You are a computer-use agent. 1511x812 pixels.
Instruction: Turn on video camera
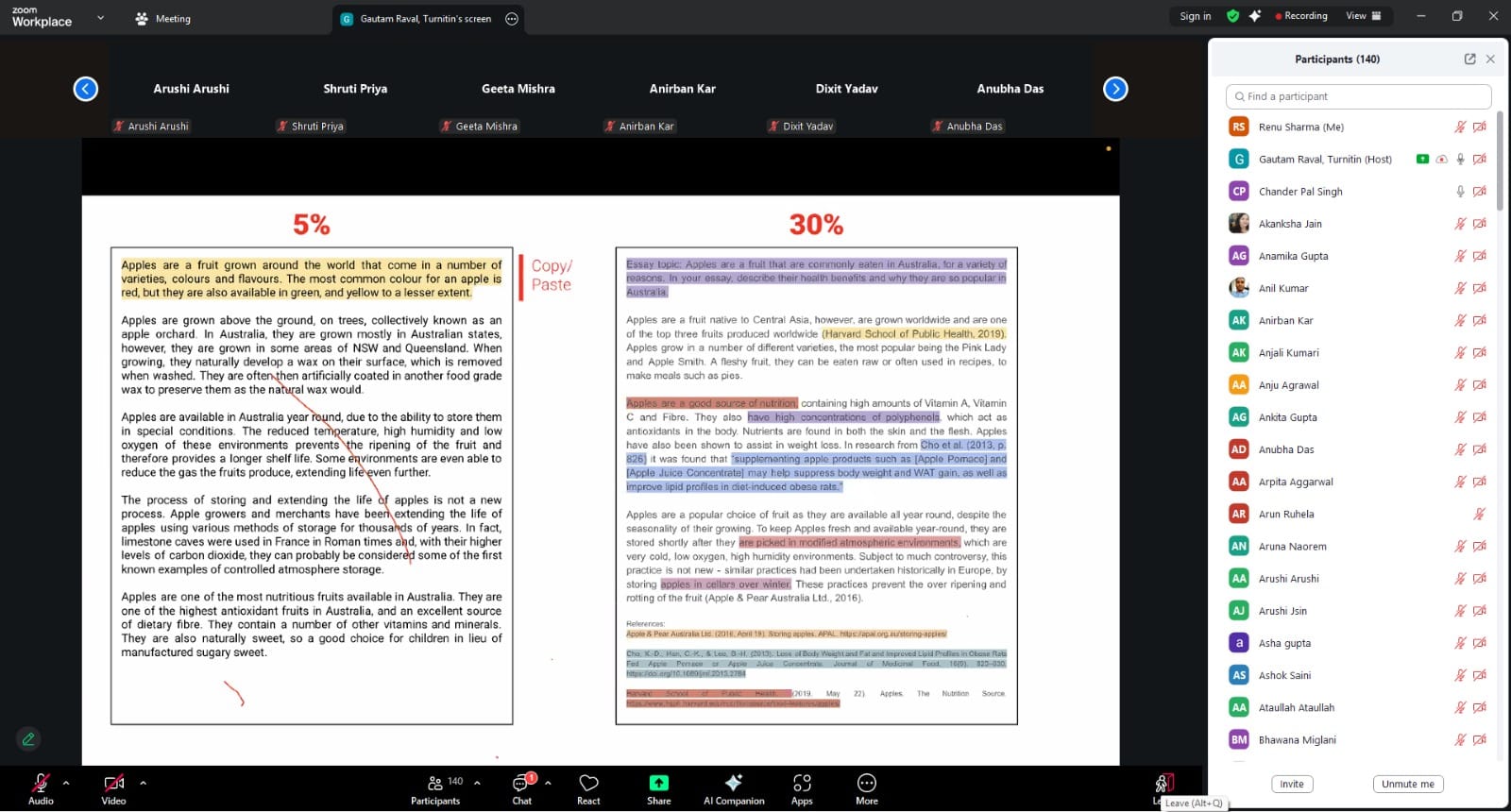[x=113, y=788]
